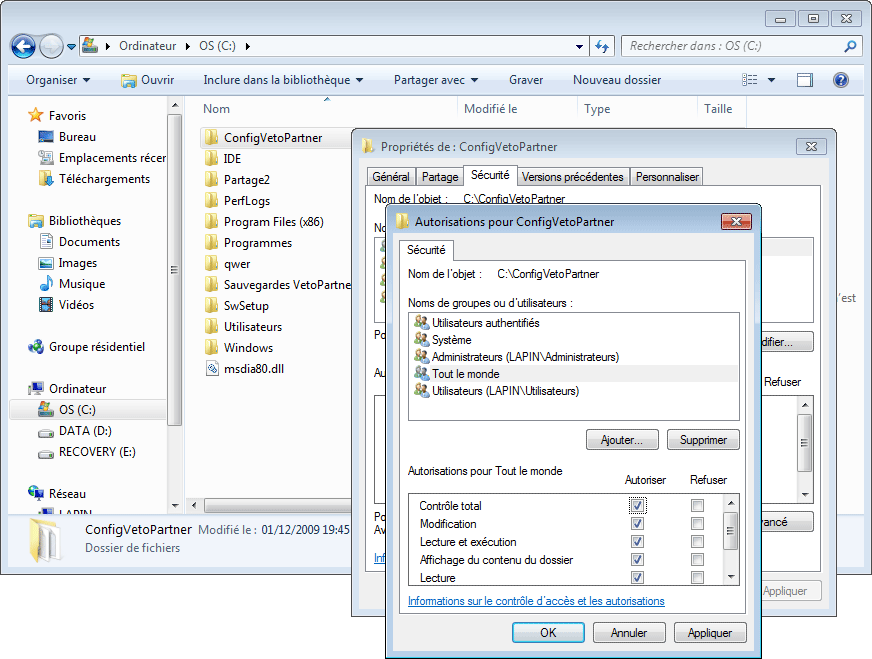
Task: Click Annuler in the Autorisations dialog
Action: click(629, 632)
